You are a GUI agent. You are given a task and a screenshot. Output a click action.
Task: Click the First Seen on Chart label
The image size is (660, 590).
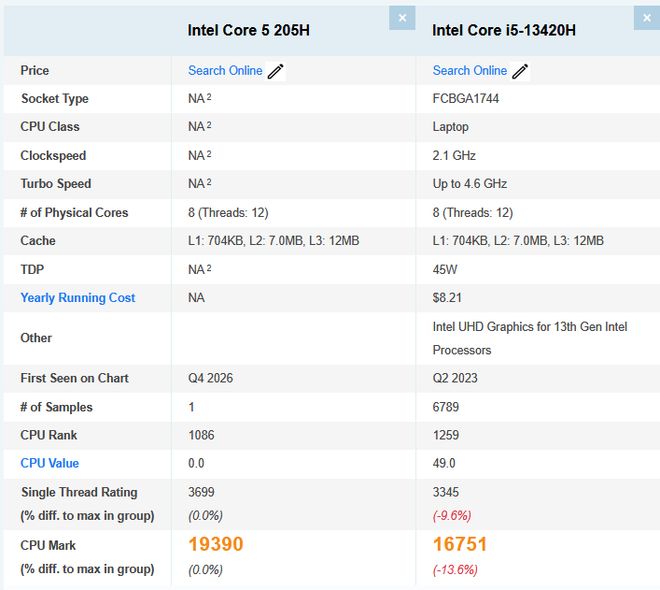(x=75, y=378)
